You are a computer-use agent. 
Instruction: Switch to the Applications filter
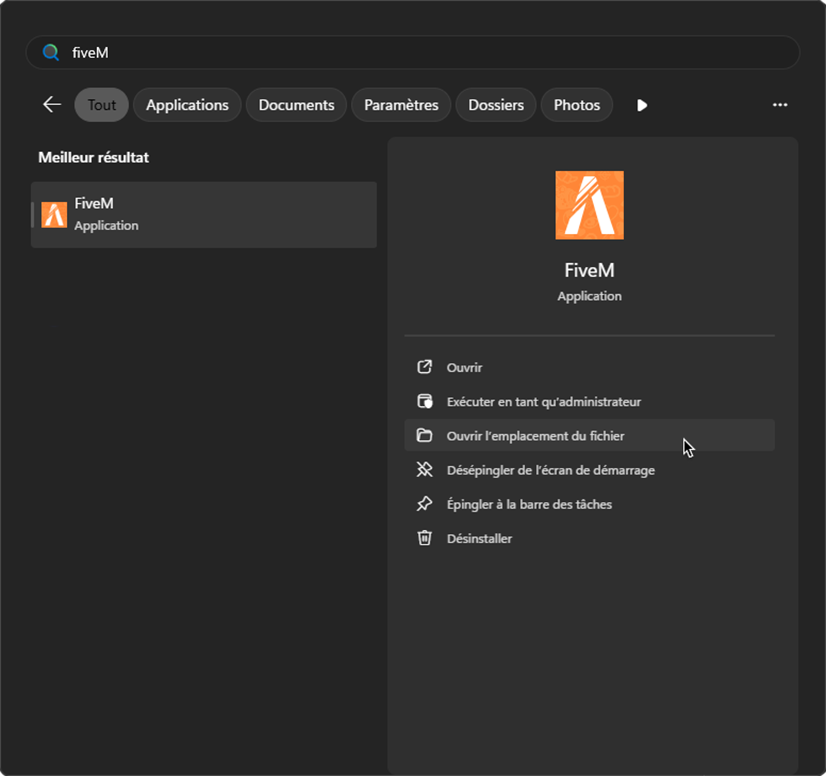click(187, 105)
